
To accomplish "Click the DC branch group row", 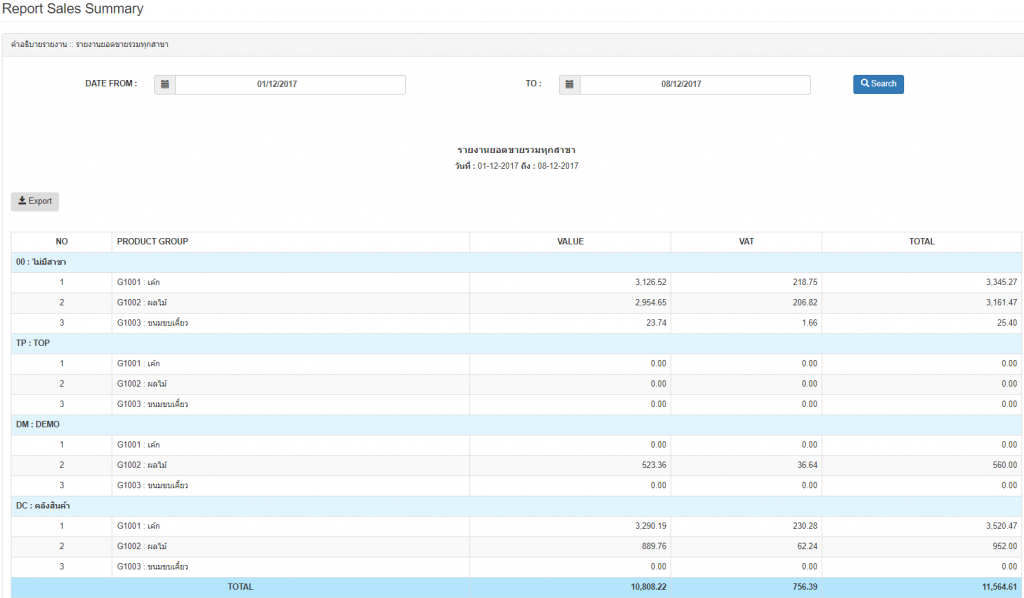I will 516,506.
